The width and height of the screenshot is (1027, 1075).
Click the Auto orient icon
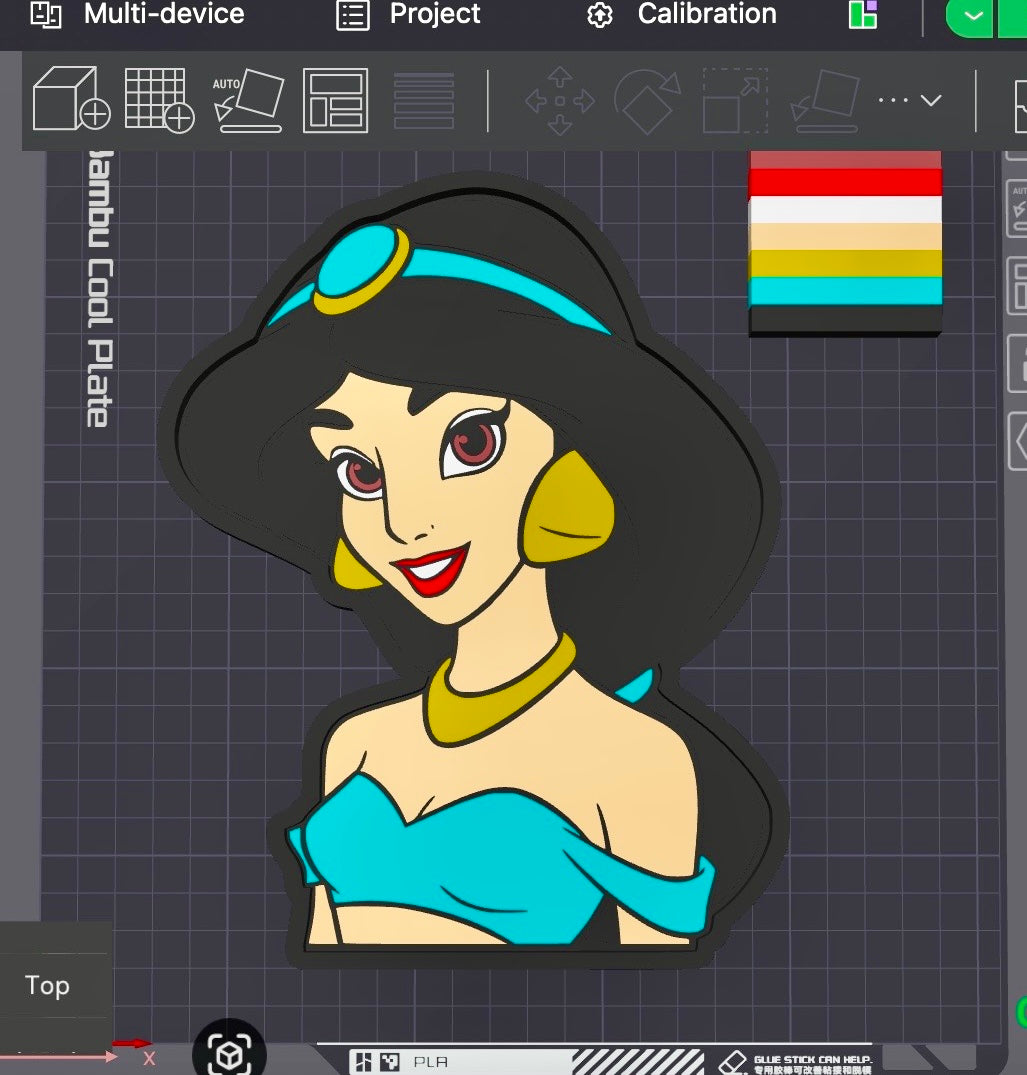(248, 100)
